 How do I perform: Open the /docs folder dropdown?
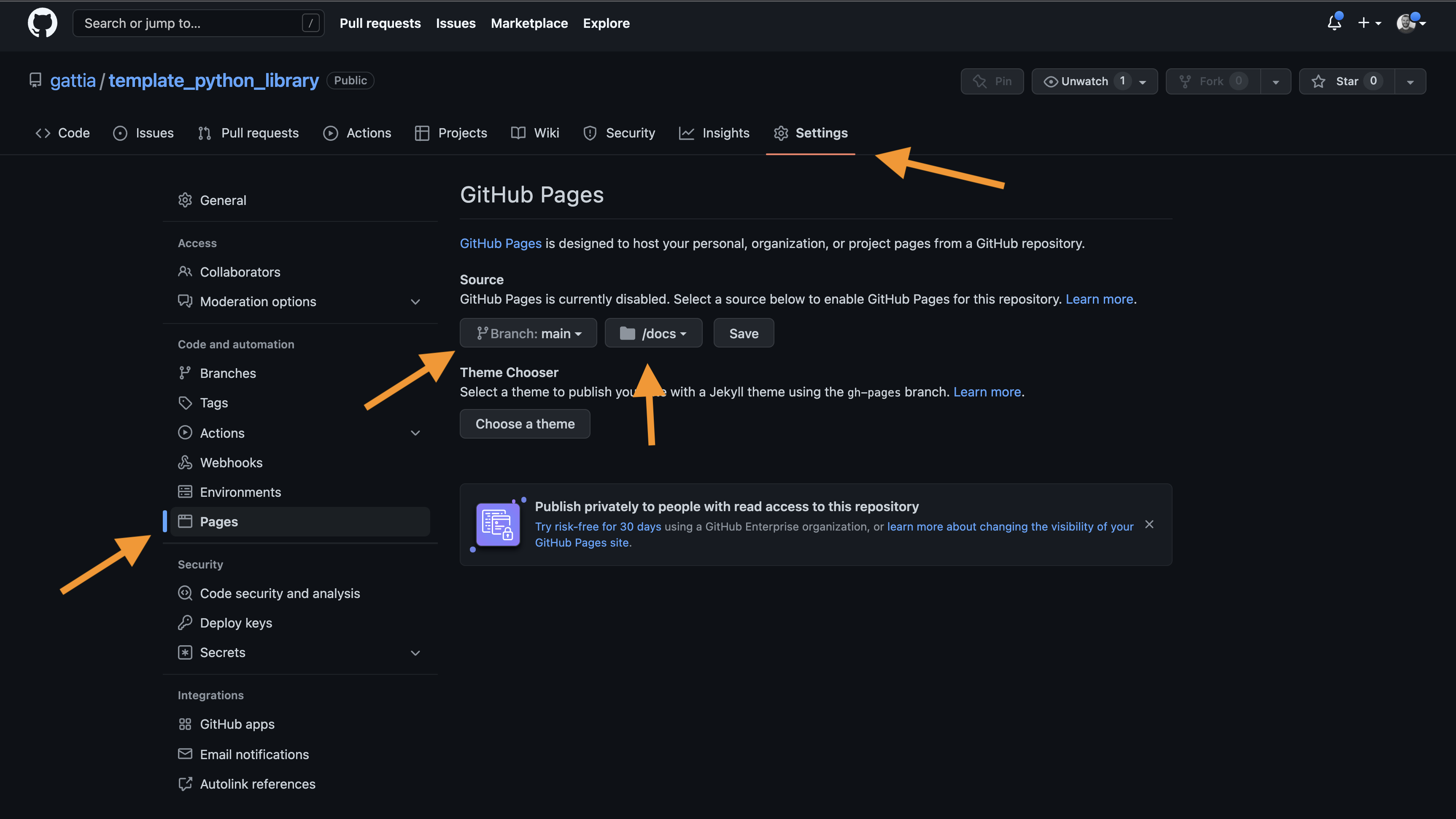pos(653,334)
